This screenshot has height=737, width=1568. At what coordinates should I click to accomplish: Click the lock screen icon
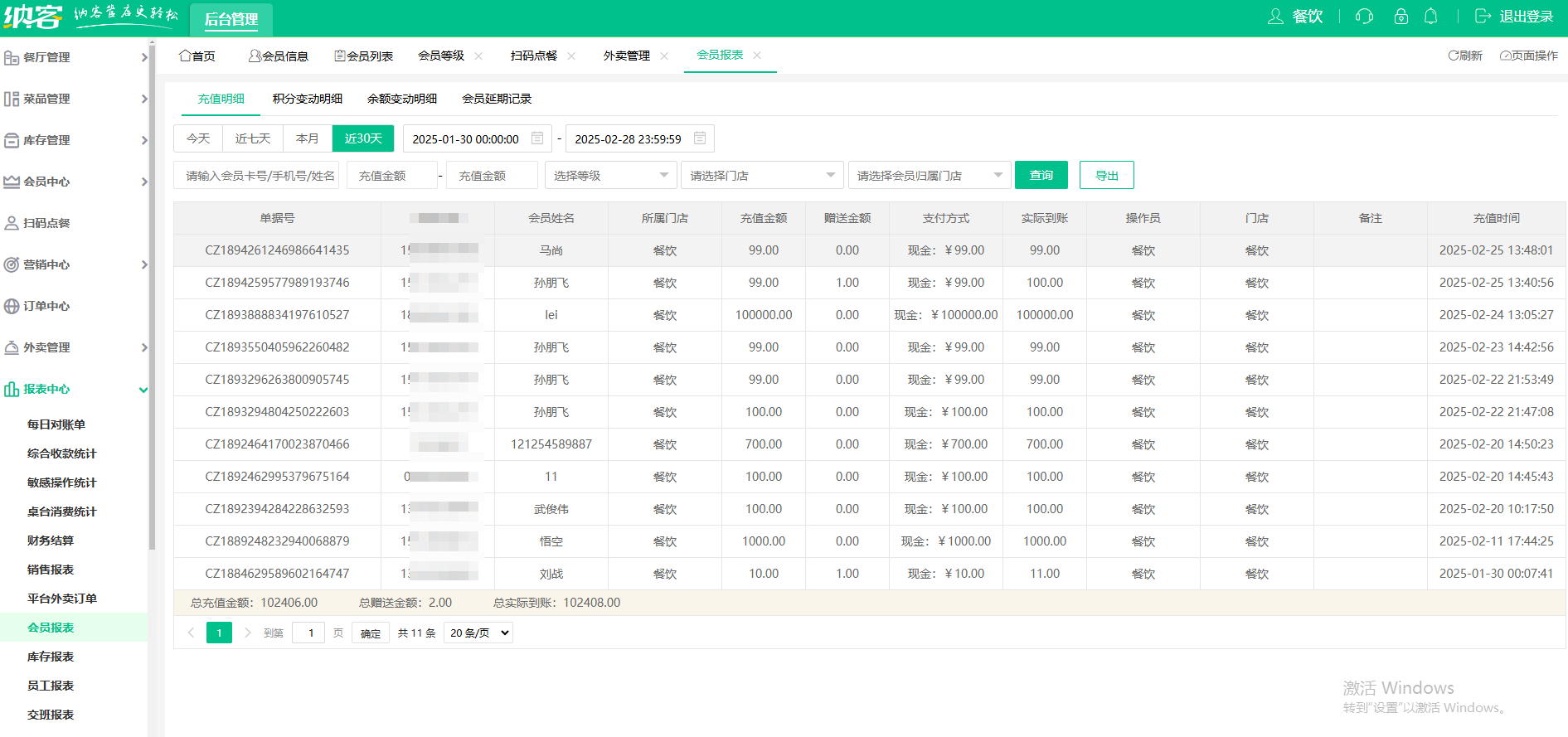coord(1401,17)
